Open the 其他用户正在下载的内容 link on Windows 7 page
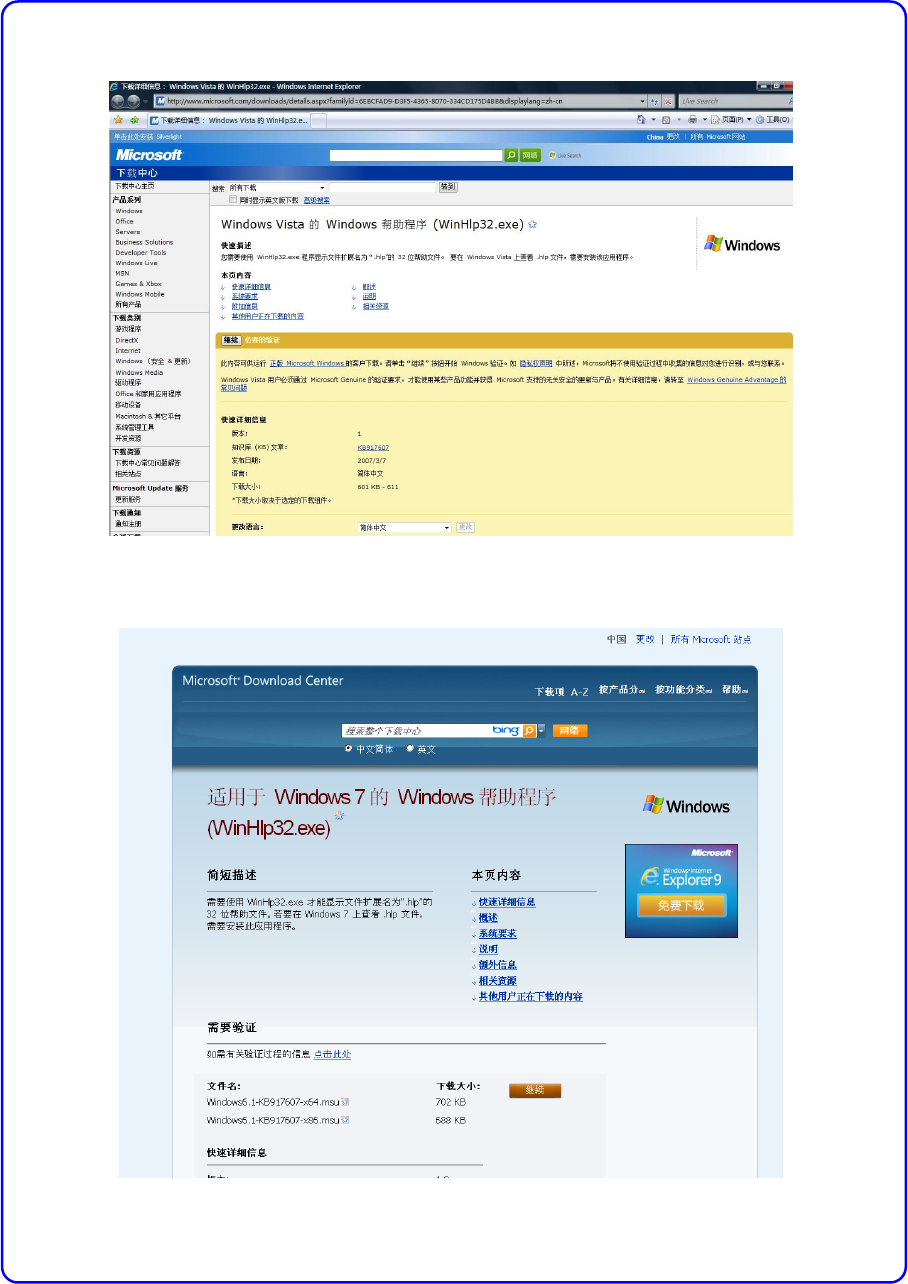Viewport: 908px width, 1284px height. tap(530, 997)
